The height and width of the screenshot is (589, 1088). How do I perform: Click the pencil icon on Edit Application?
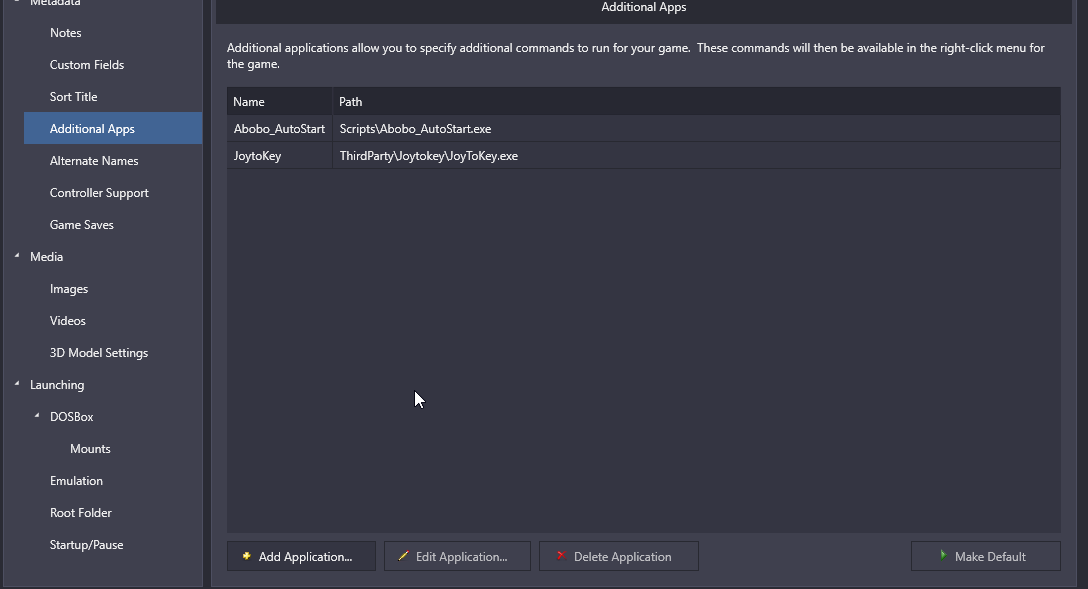(x=403, y=556)
